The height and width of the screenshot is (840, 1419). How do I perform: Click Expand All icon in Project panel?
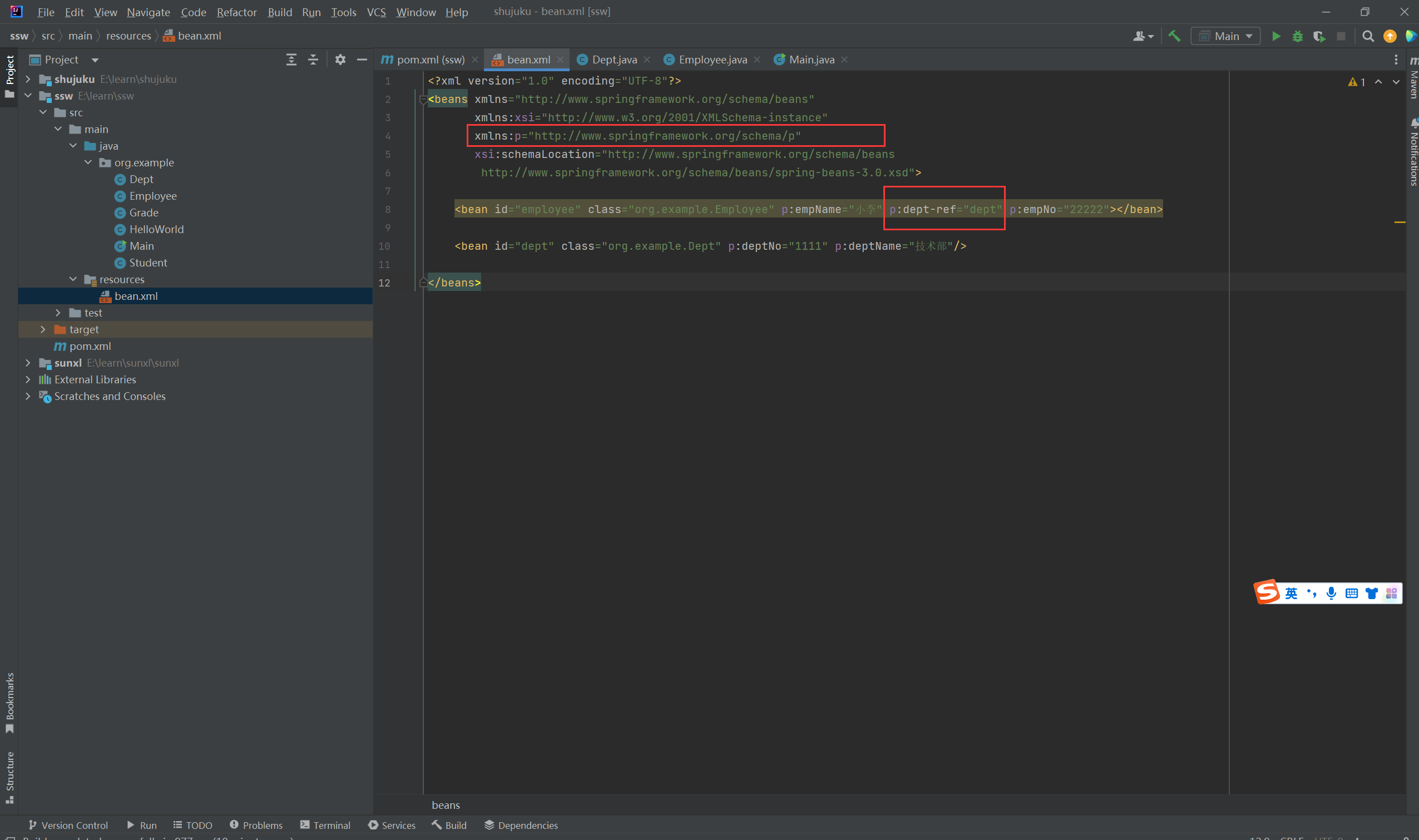coord(291,60)
